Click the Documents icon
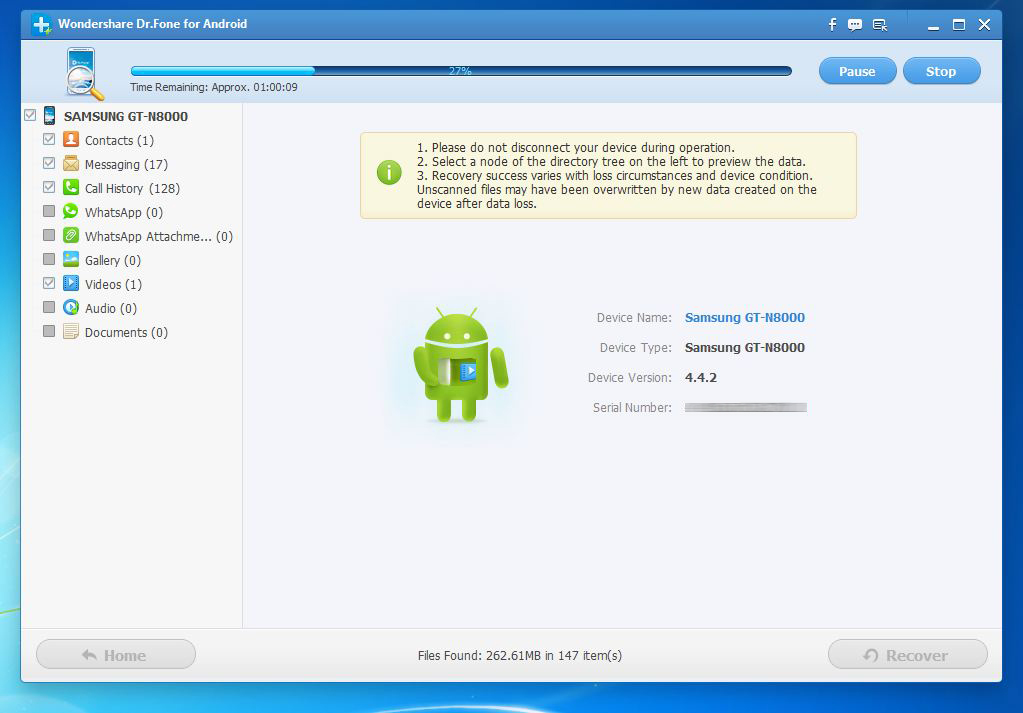The height and width of the screenshot is (713, 1023). [x=70, y=331]
